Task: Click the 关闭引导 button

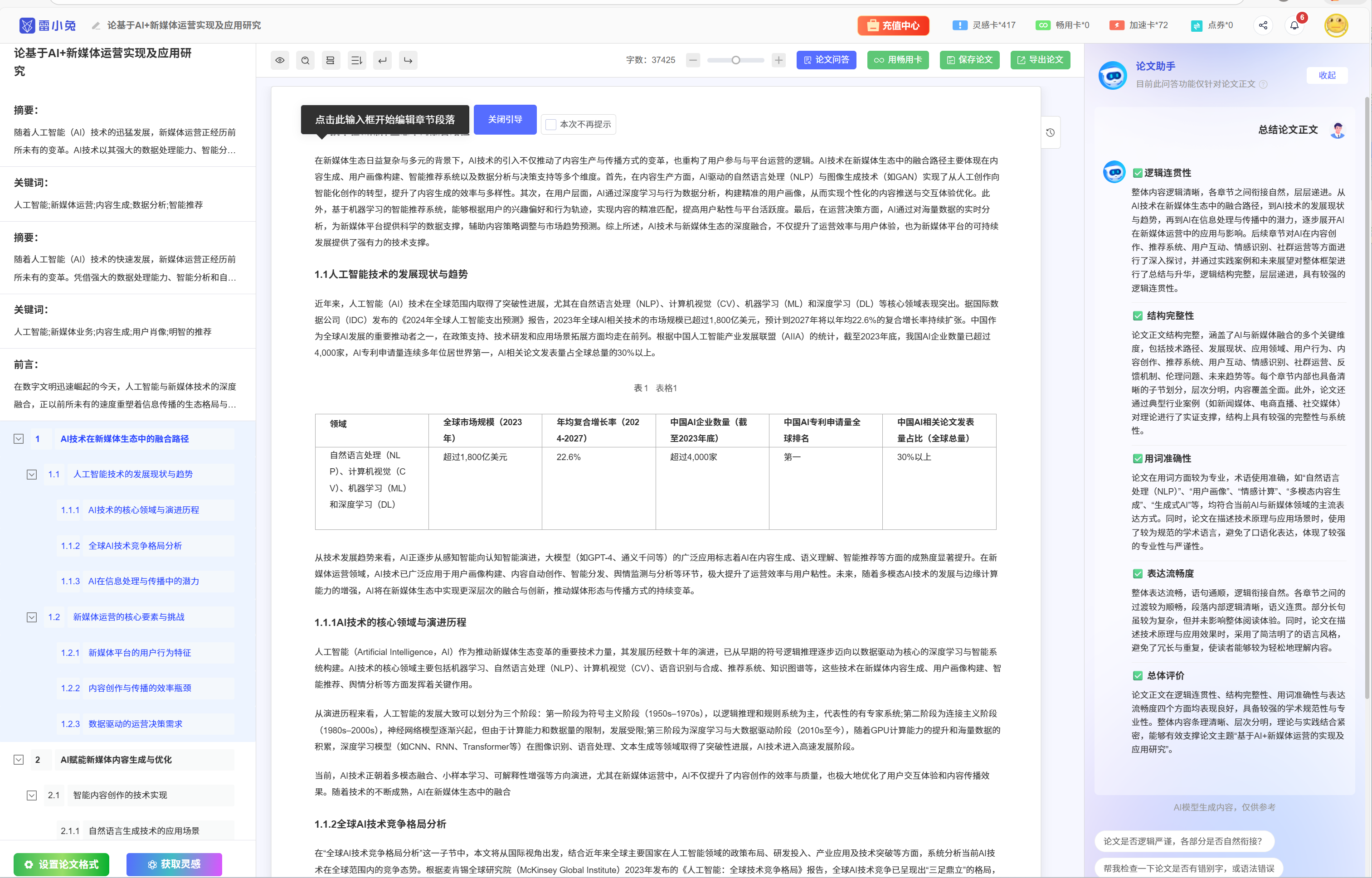Action: click(505, 119)
